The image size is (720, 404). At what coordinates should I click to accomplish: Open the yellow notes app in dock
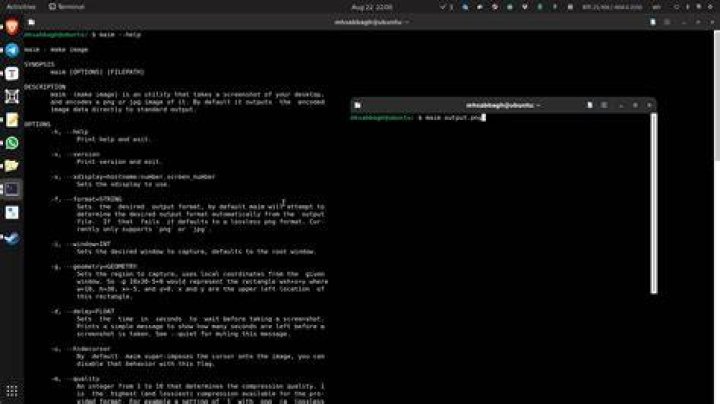[x=12, y=120]
